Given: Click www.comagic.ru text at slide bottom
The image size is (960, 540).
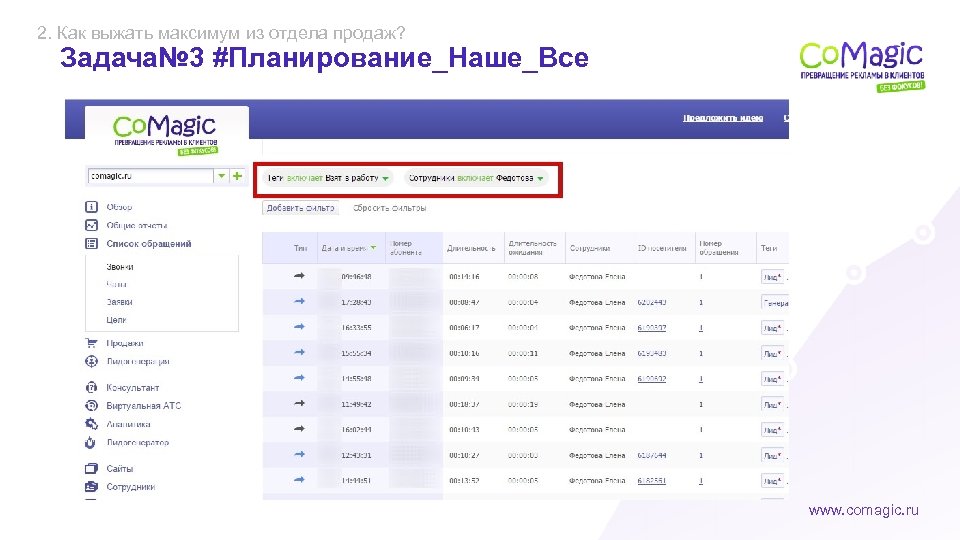Looking at the screenshot, I should (x=863, y=510).
